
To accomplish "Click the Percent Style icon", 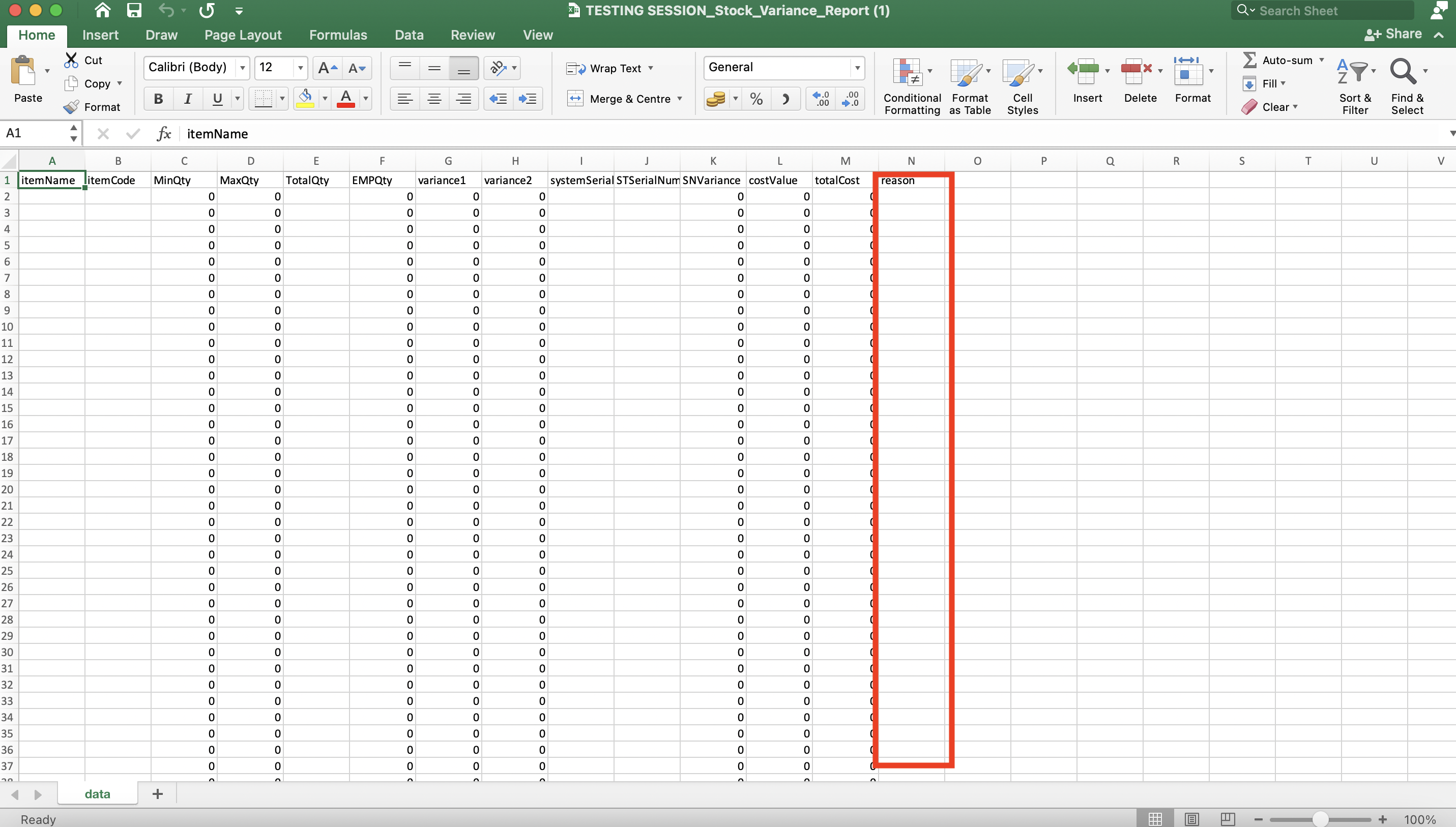I will pyautogui.click(x=756, y=99).
